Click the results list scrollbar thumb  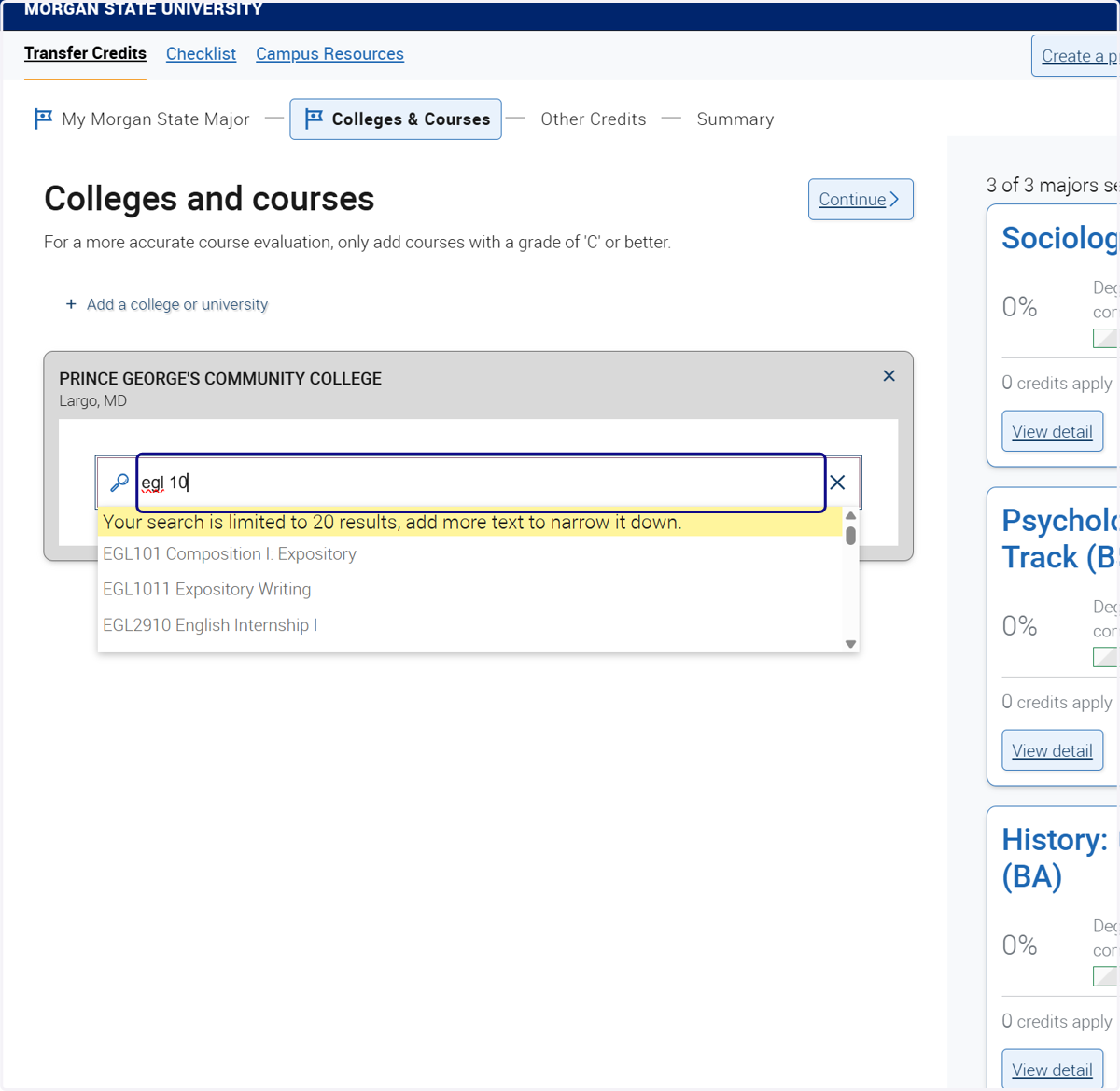tap(850, 536)
